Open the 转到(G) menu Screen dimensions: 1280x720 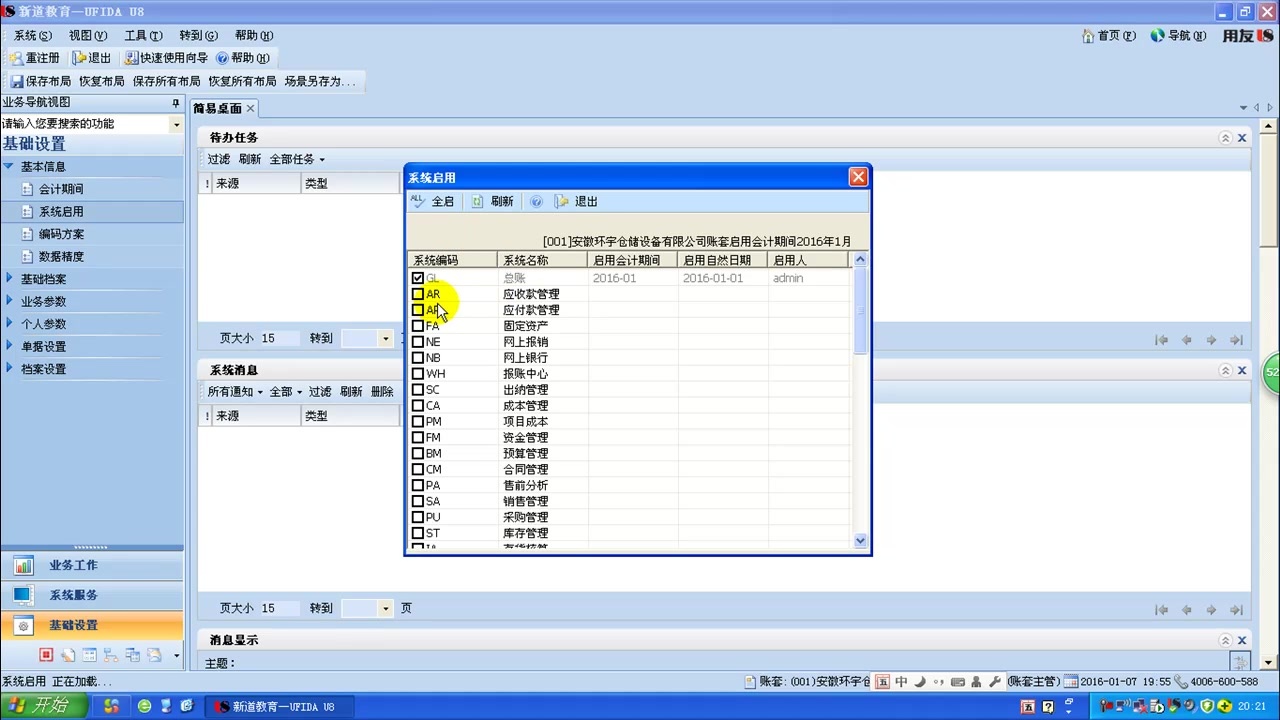click(x=198, y=35)
